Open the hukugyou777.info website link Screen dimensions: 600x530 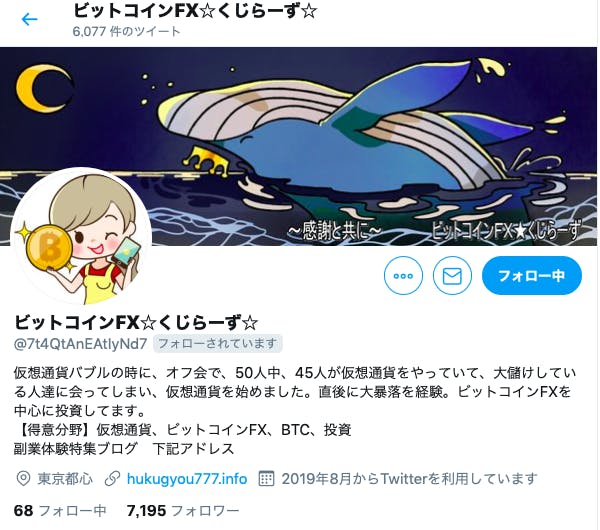187,479
